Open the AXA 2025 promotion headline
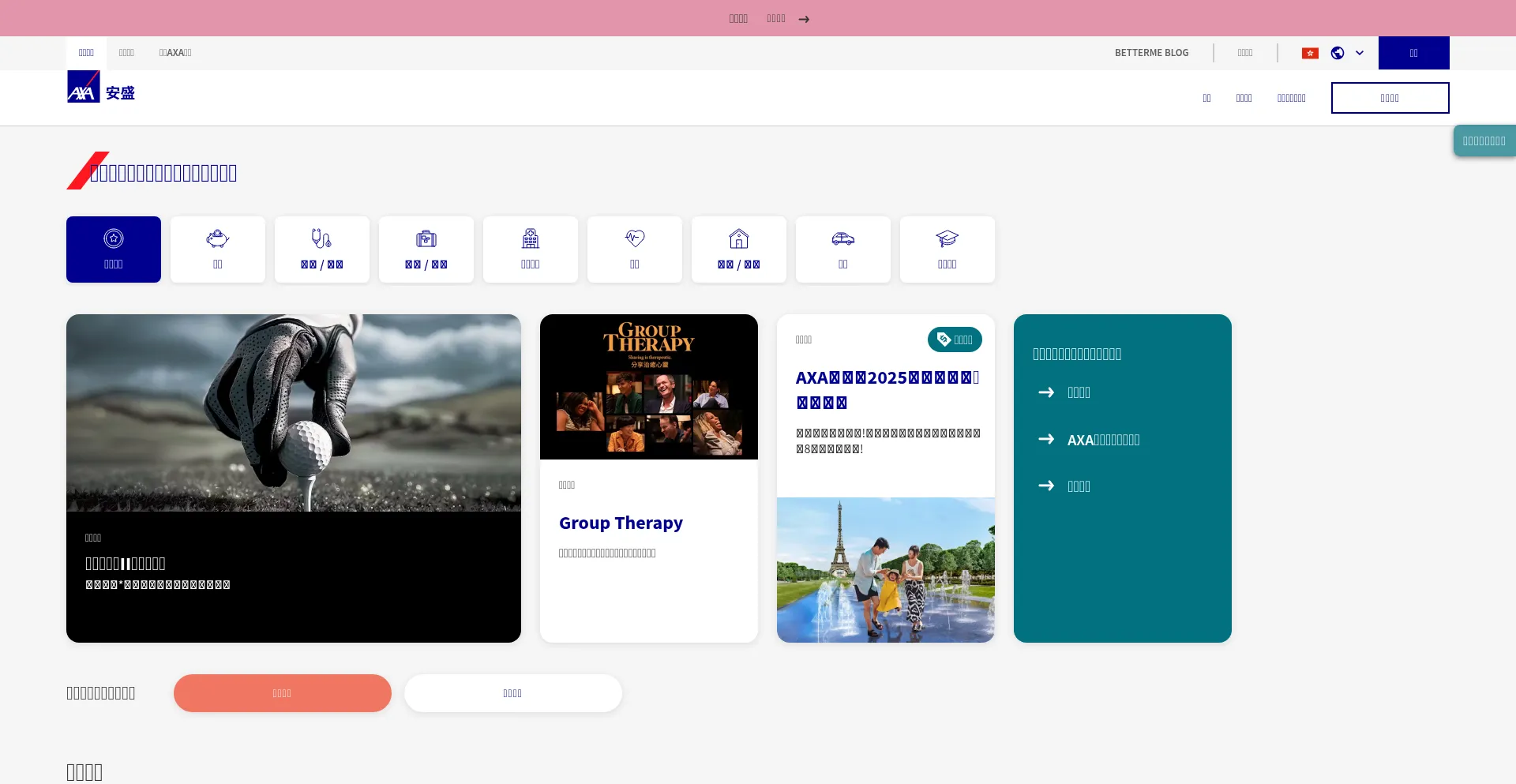Viewport: 1516px width, 784px height. pyautogui.click(x=887, y=390)
